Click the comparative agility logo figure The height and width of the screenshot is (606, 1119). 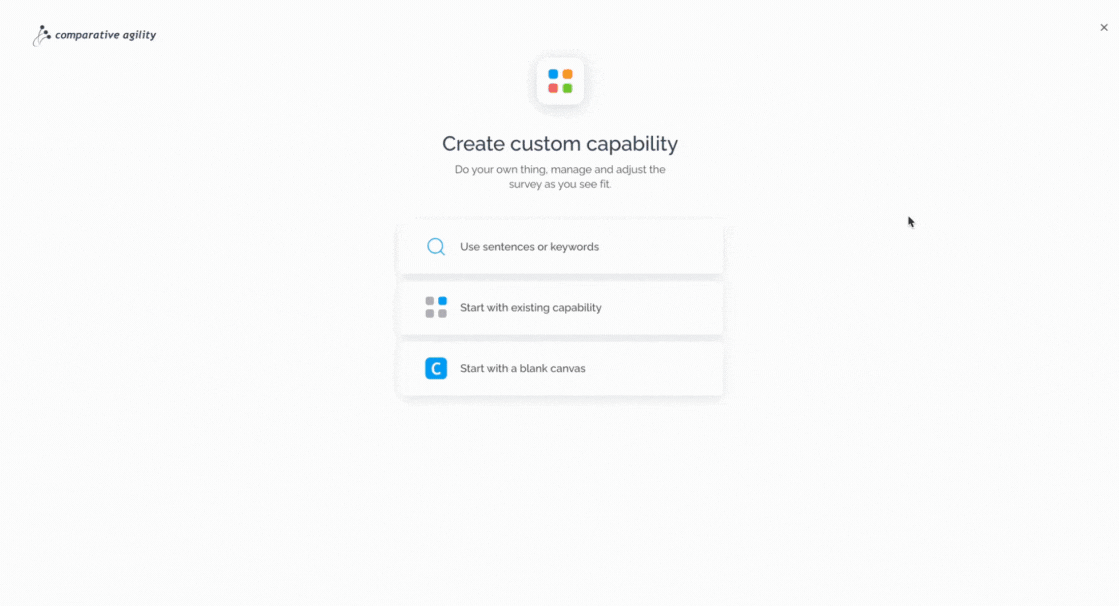[x=41, y=36]
